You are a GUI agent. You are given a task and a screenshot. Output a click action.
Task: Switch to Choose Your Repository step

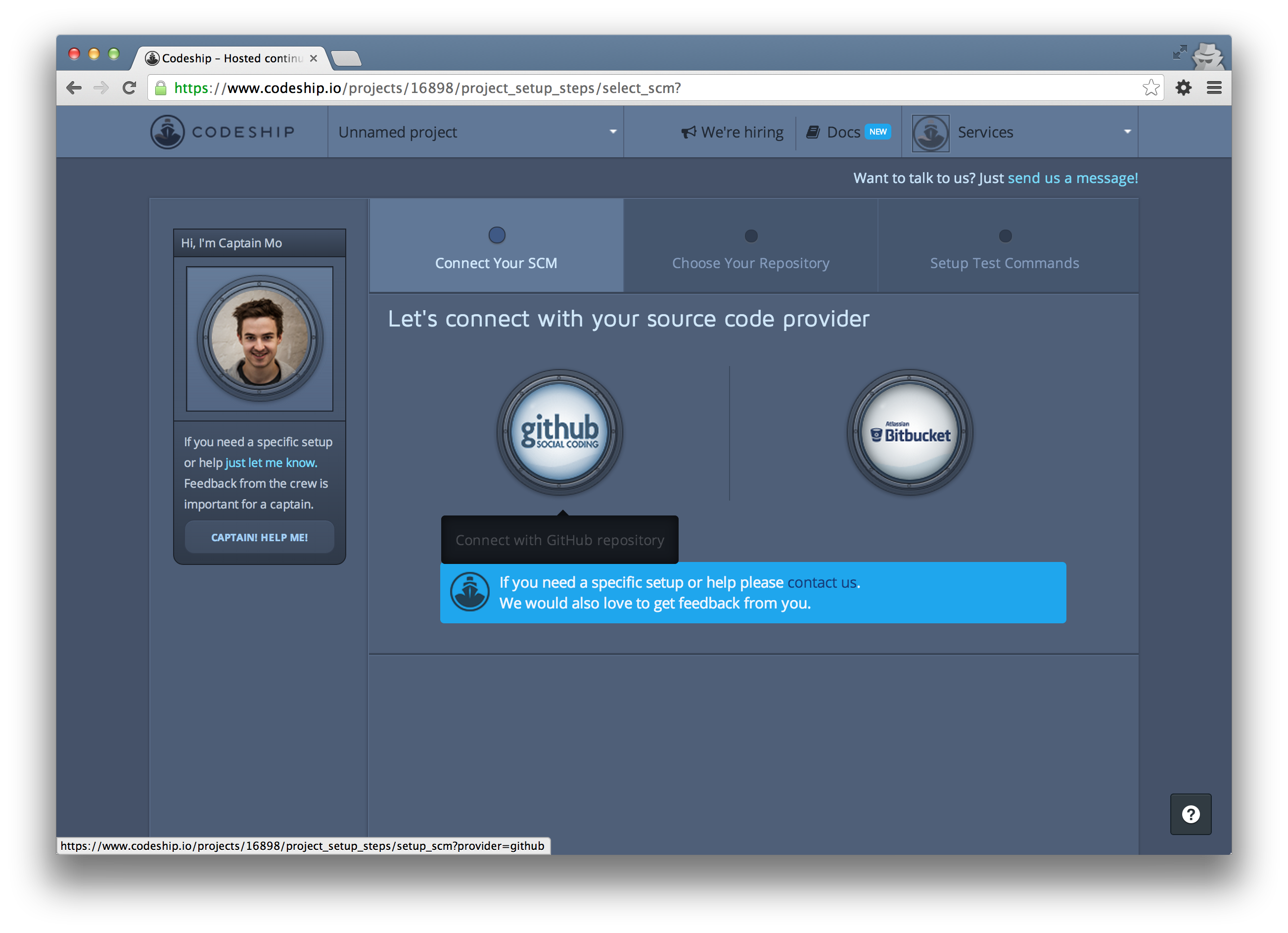[x=750, y=247]
